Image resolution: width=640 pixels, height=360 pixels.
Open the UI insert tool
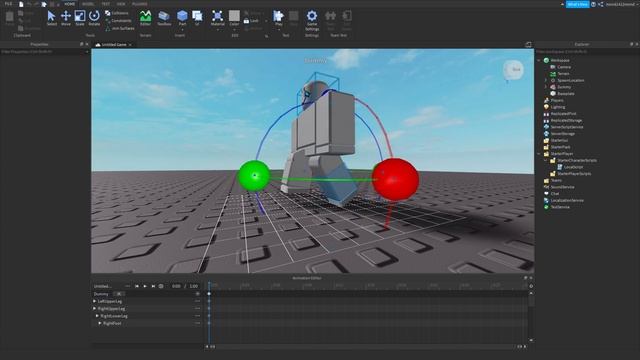pos(197,18)
